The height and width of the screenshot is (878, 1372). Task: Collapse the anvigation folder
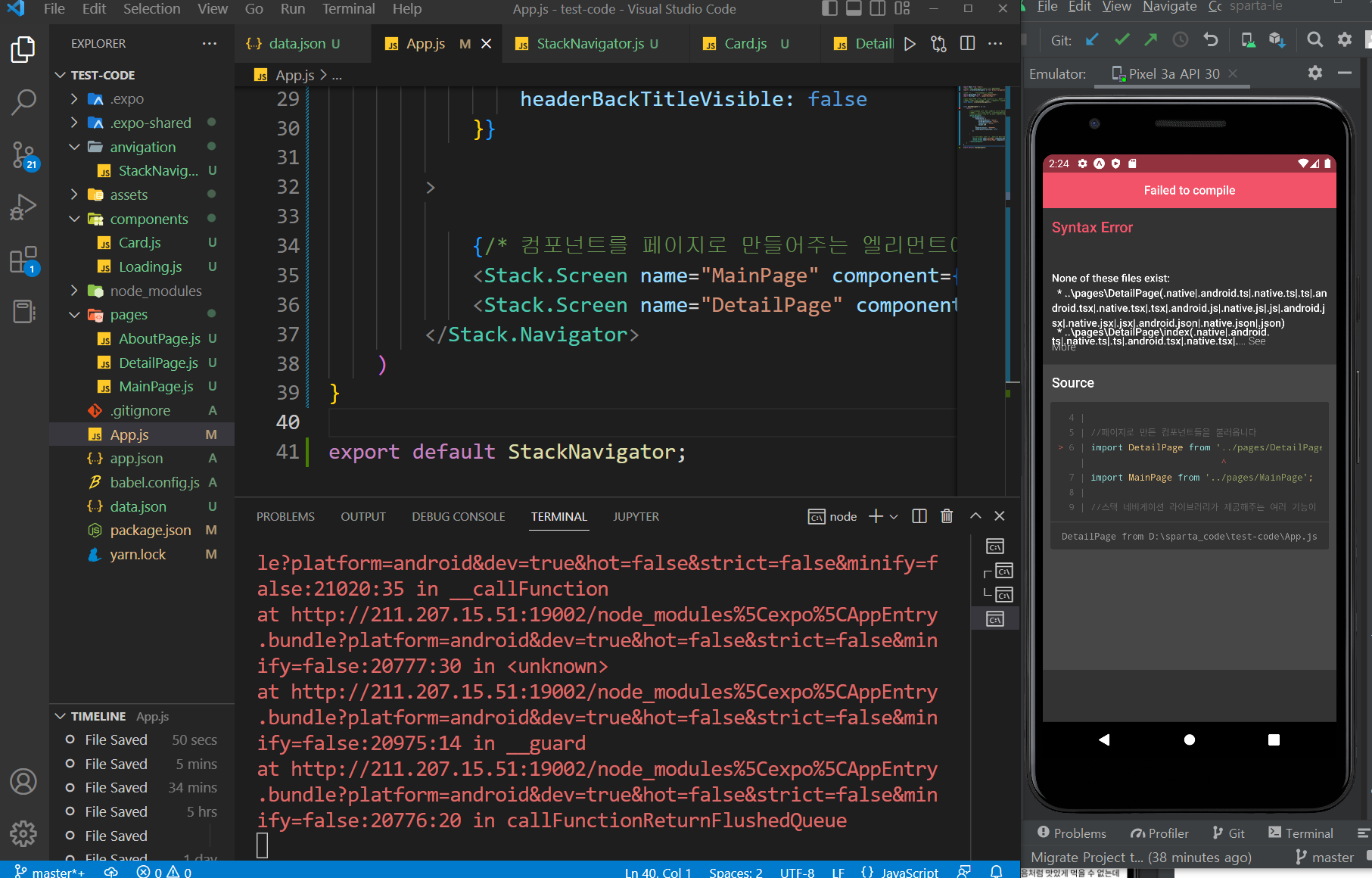pos(74,147)
